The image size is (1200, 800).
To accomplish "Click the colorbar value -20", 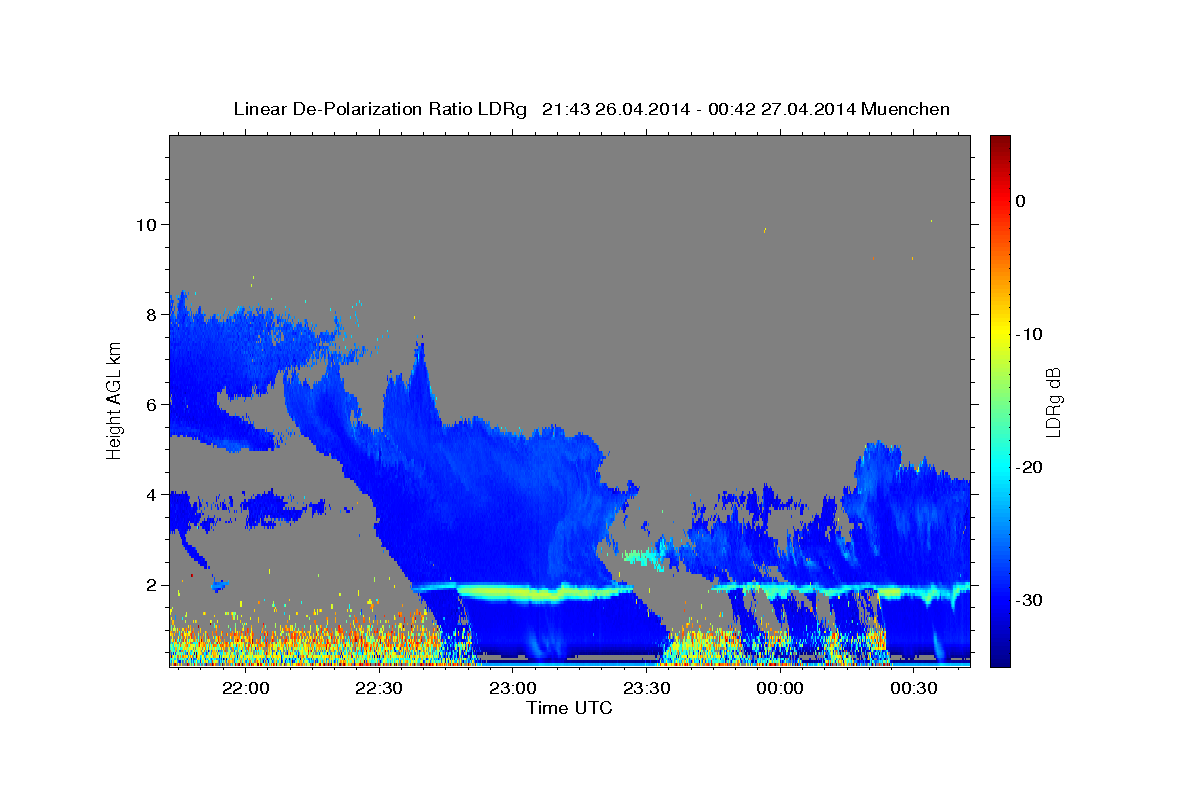I will (x=1028, y=467).
